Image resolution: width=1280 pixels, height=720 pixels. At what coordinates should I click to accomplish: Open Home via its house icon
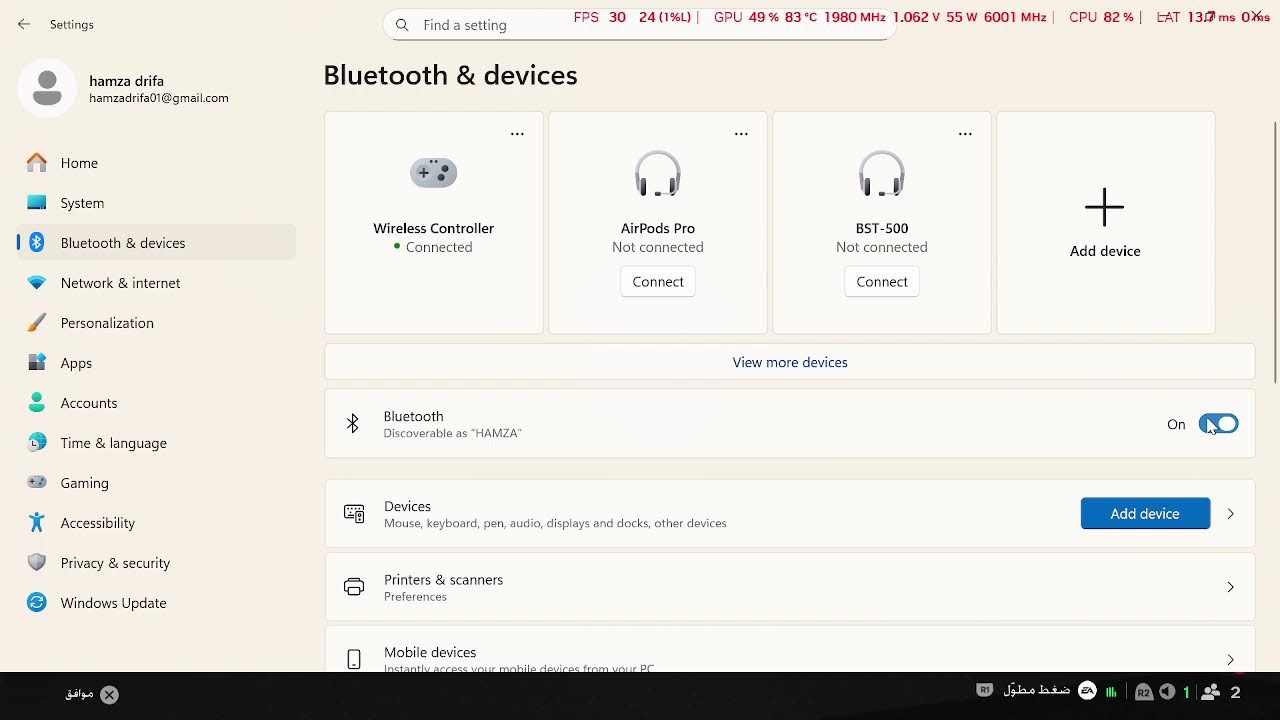(37, 163)
